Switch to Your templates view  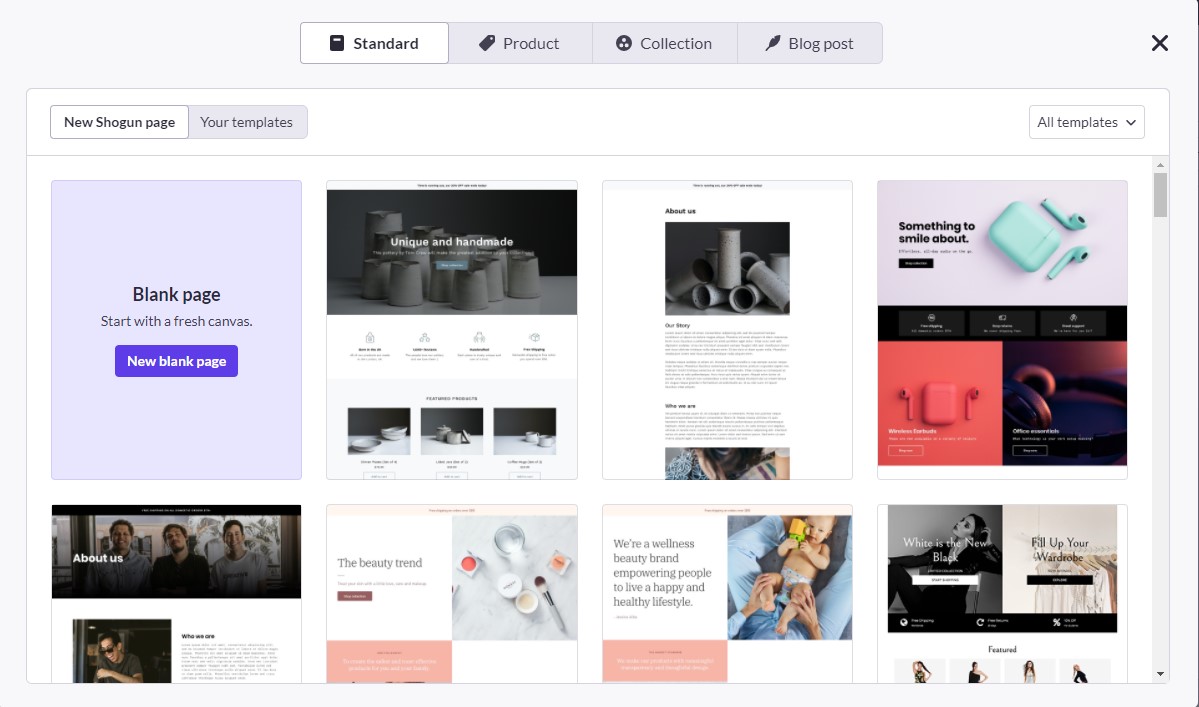pos(247,122)
